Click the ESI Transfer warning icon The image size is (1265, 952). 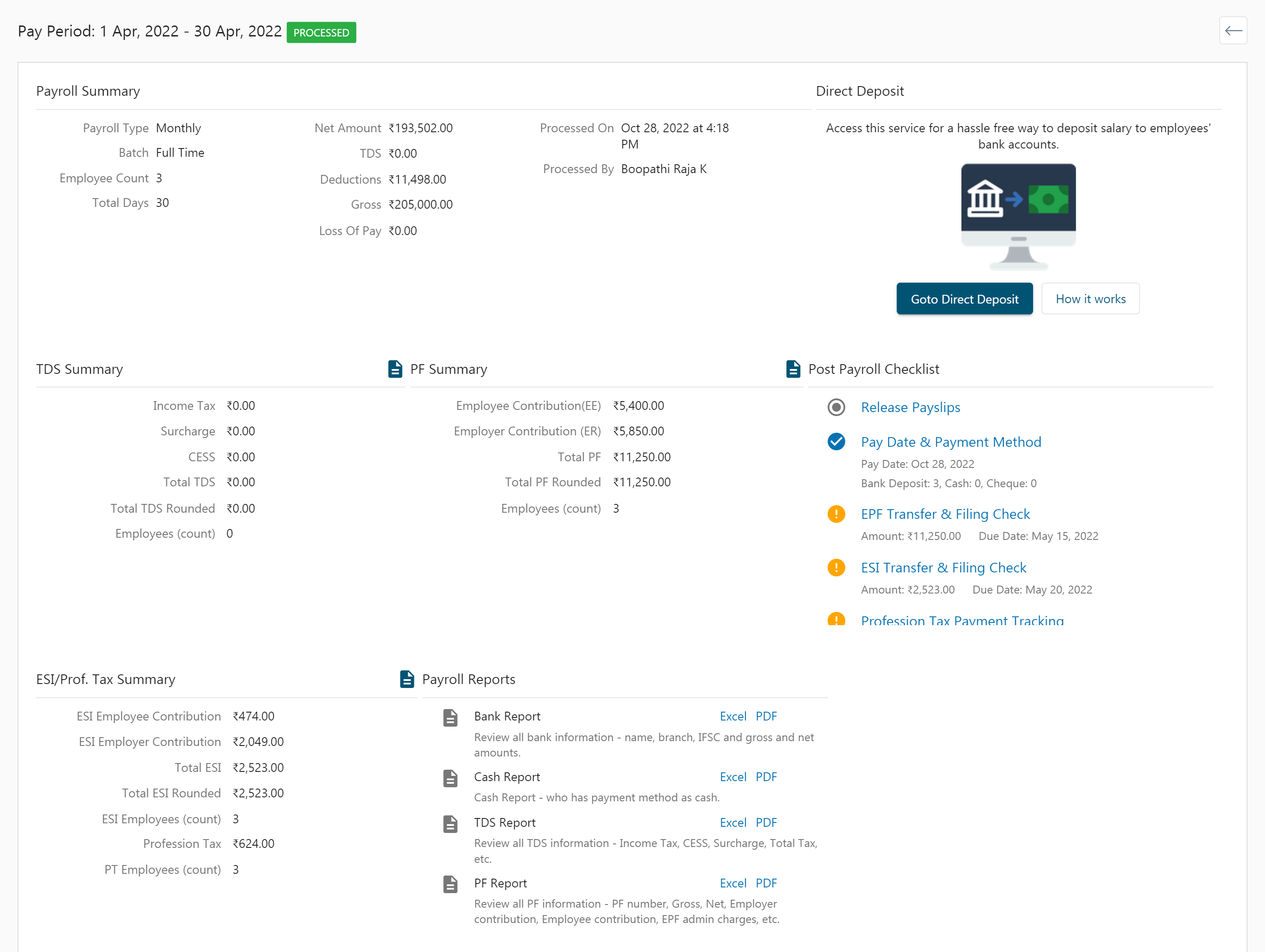coord(836,568)
